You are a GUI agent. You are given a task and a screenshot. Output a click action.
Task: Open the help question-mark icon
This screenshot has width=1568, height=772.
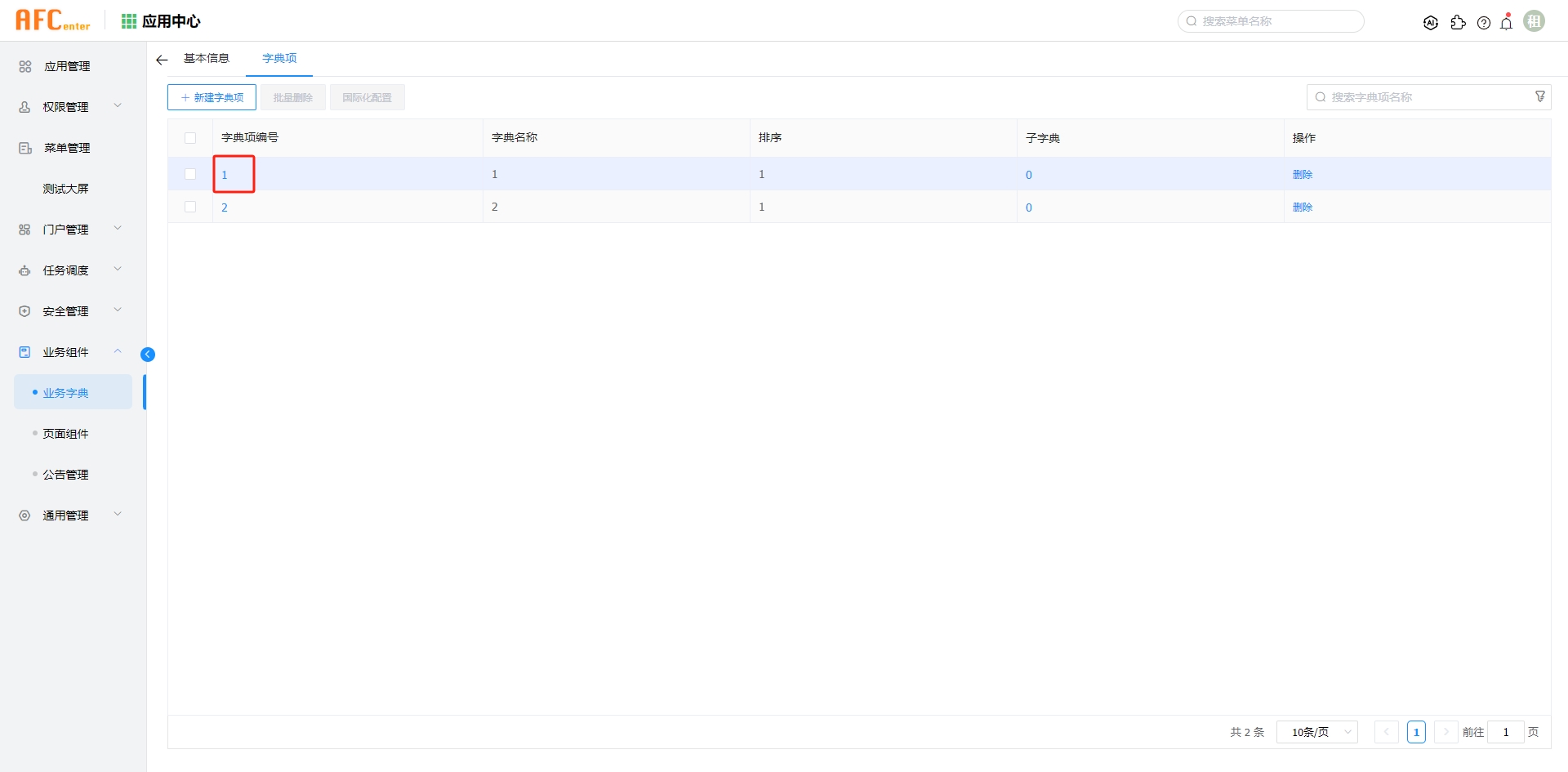point(1484,22)
